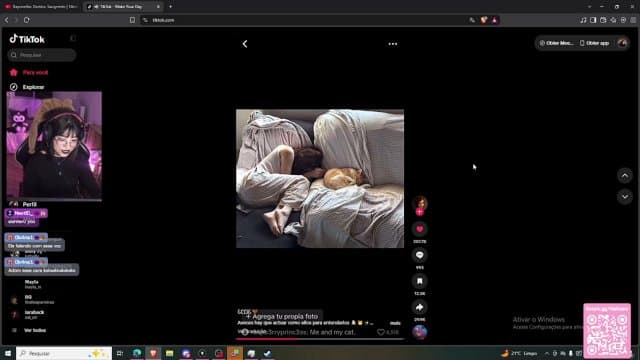Seek on the red video progress bar
Viewport: 640px width, 360px height.
point(320,339)
